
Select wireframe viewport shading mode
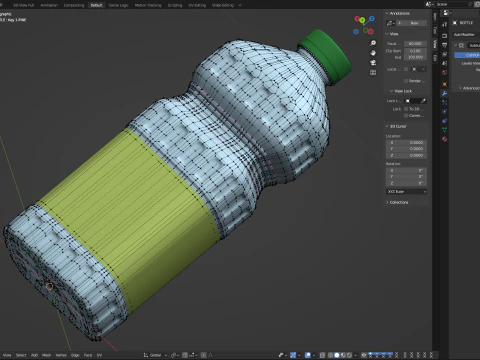pos(331,355)
